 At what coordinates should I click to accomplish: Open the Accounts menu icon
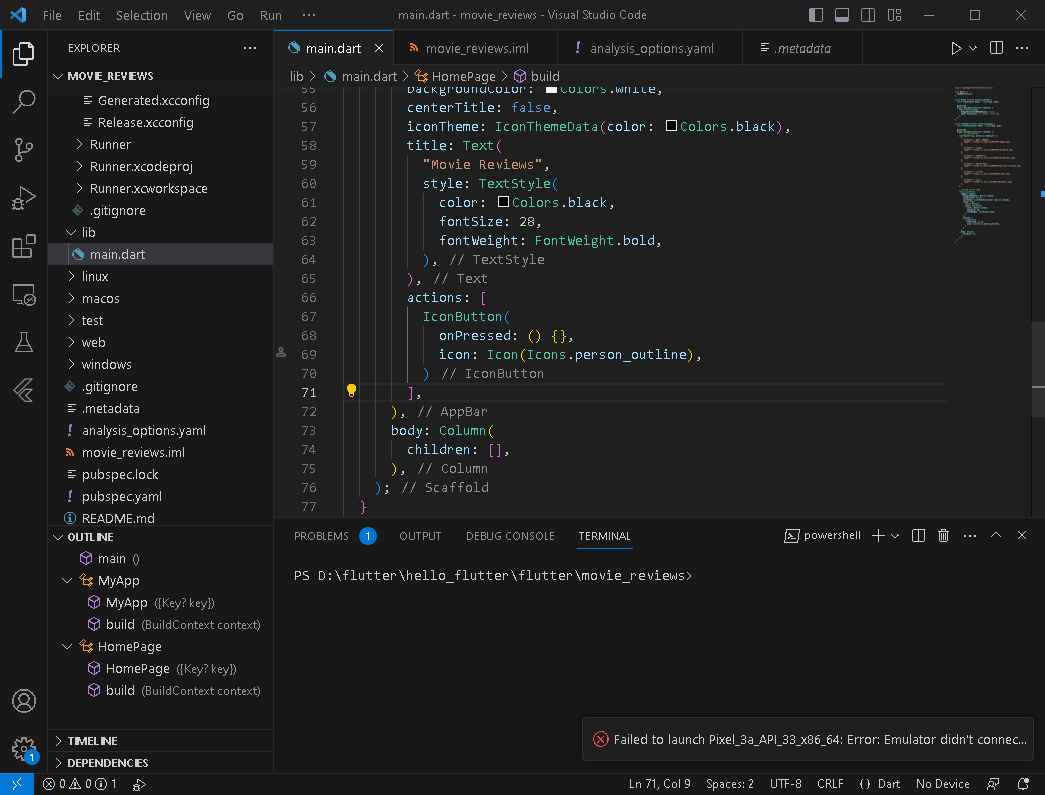[23, 701]
